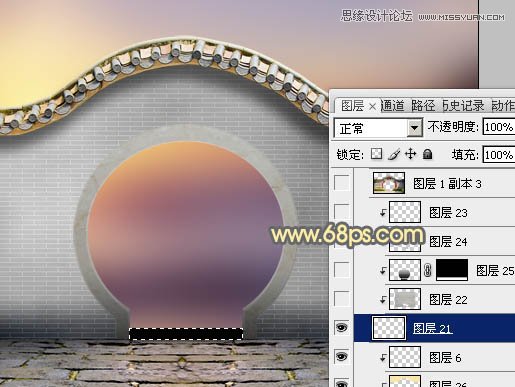Toggle lock all padlock icon
The image size is (515, 387).
[427, 154]
